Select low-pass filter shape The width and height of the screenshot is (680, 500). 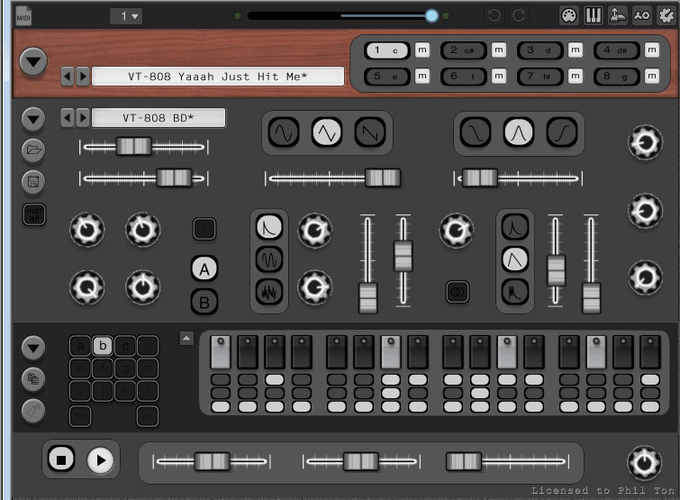[475, 133]
